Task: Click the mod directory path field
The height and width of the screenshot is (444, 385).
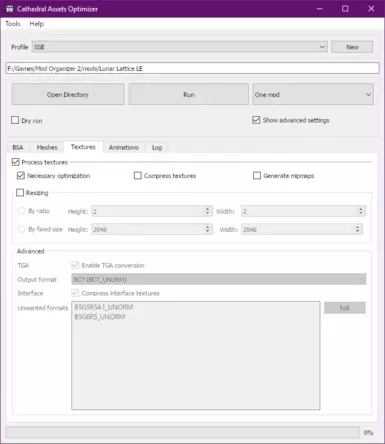Action: tap(192, 68)
